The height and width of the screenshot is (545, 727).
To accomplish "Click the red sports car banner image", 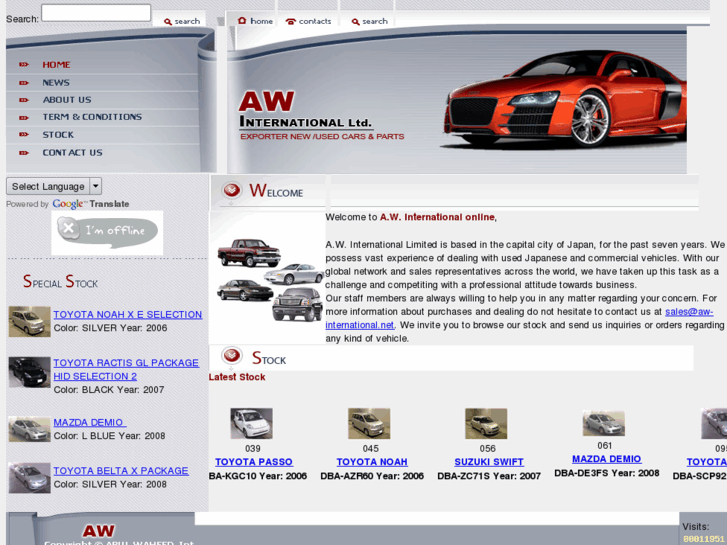I will pos(564,99).
